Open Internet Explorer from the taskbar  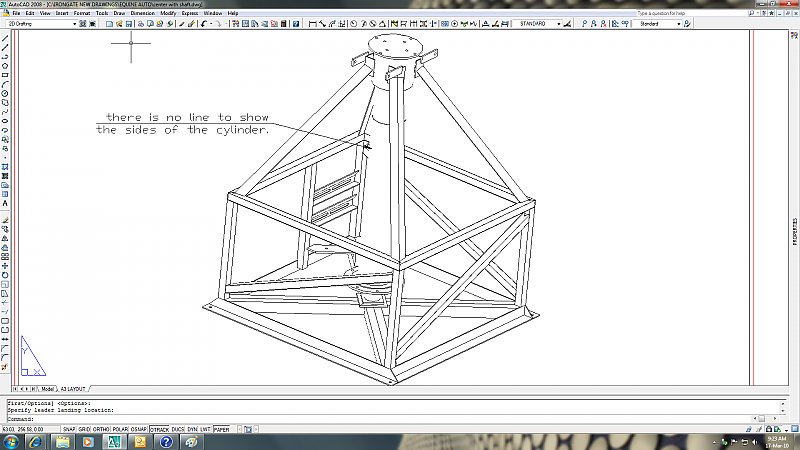point(36,441)
